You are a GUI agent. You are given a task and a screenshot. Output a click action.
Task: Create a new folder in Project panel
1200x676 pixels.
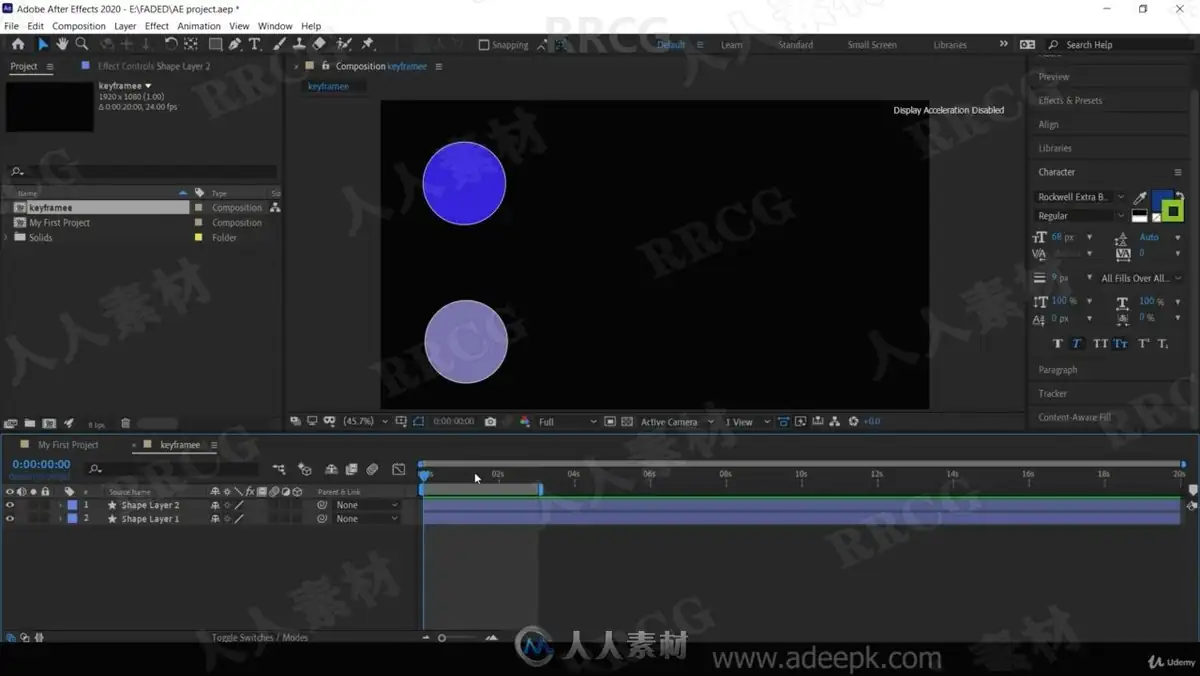click(x=30, y=424)
